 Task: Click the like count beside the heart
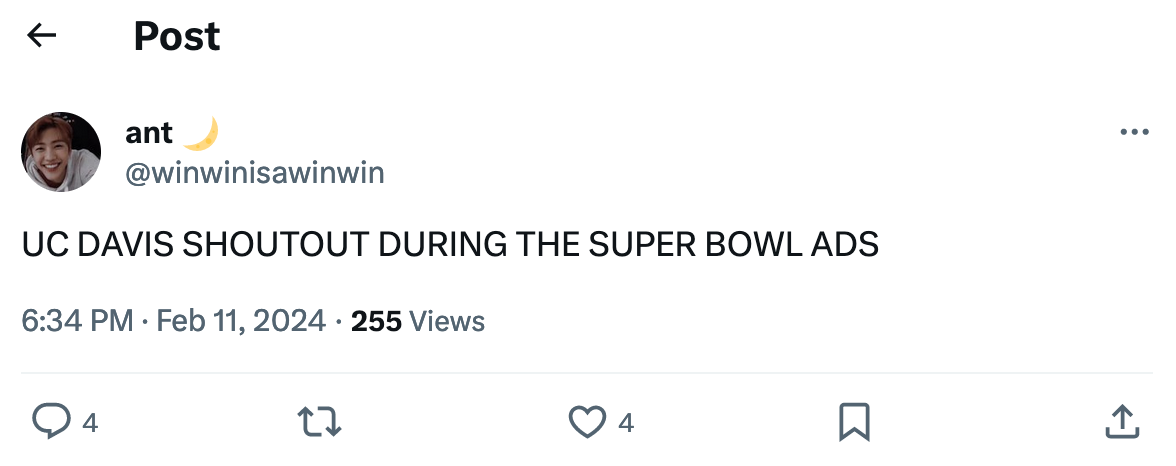626,424
